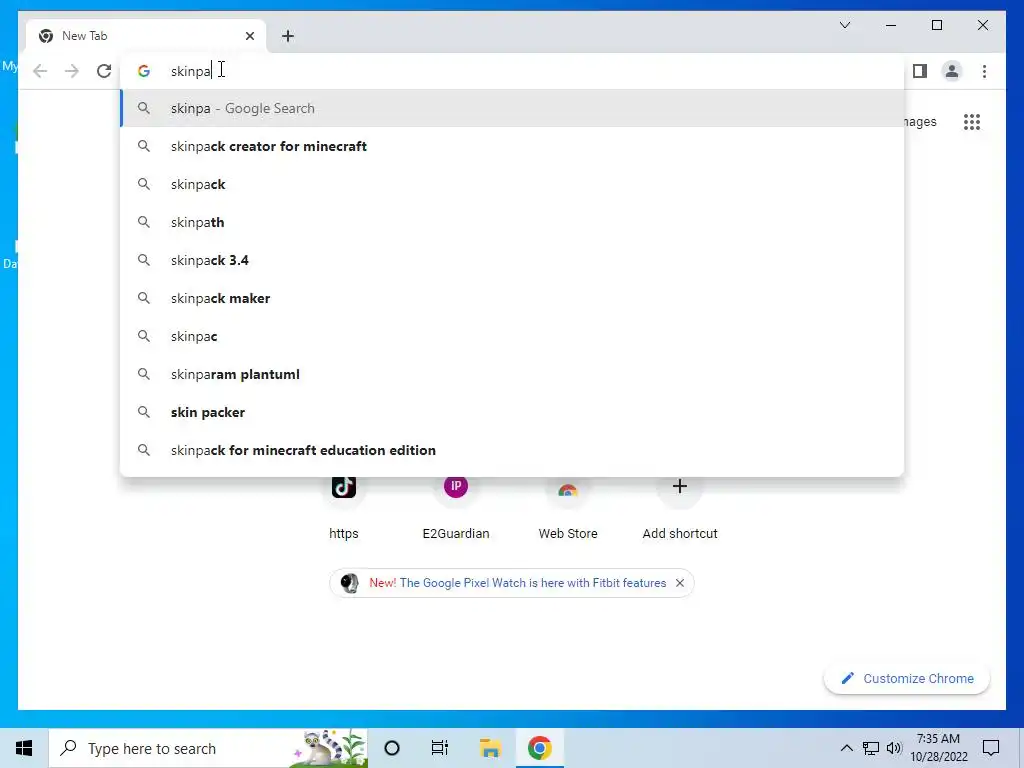Image resolution: width=1024 pixels, height=768 pixels.
Task: Select 'skinpa - Google Search' suggestion
Action: pyautogui.click(x=512, y=108)
